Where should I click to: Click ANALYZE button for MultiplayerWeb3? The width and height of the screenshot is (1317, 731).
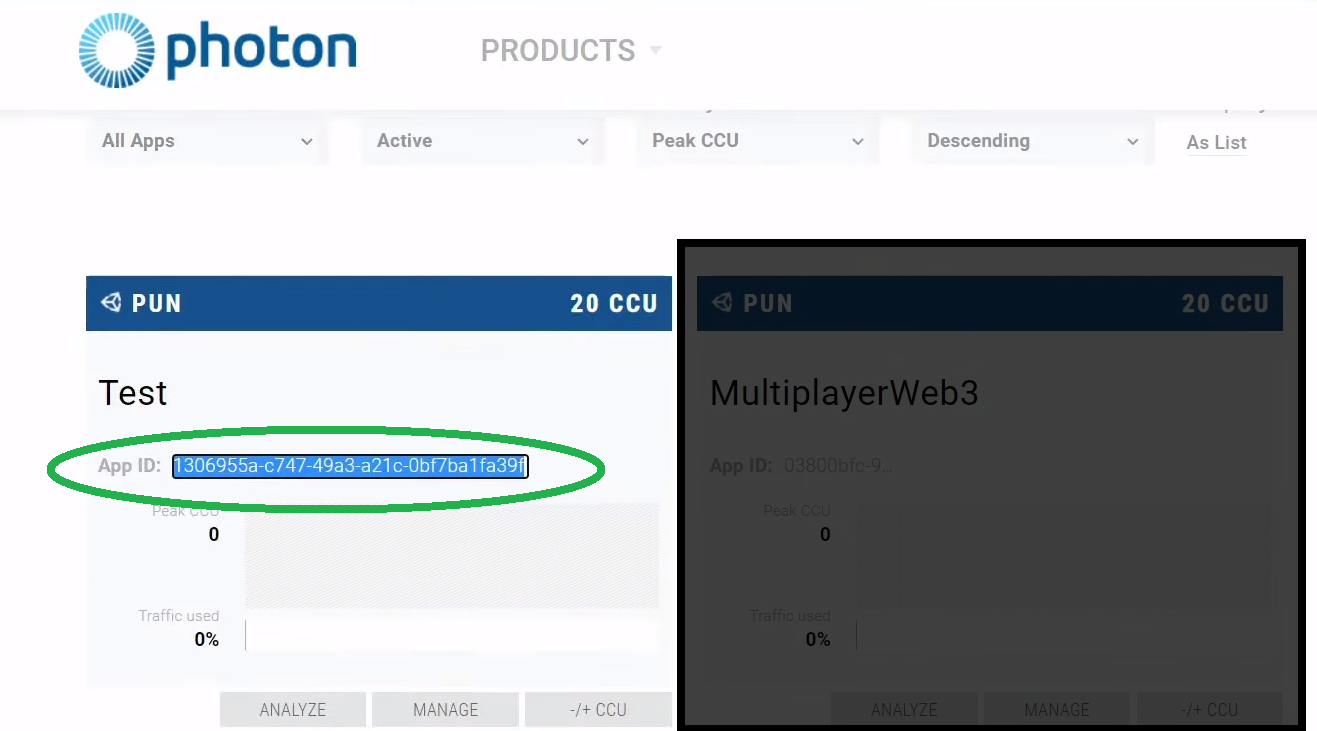pos(904,710)
